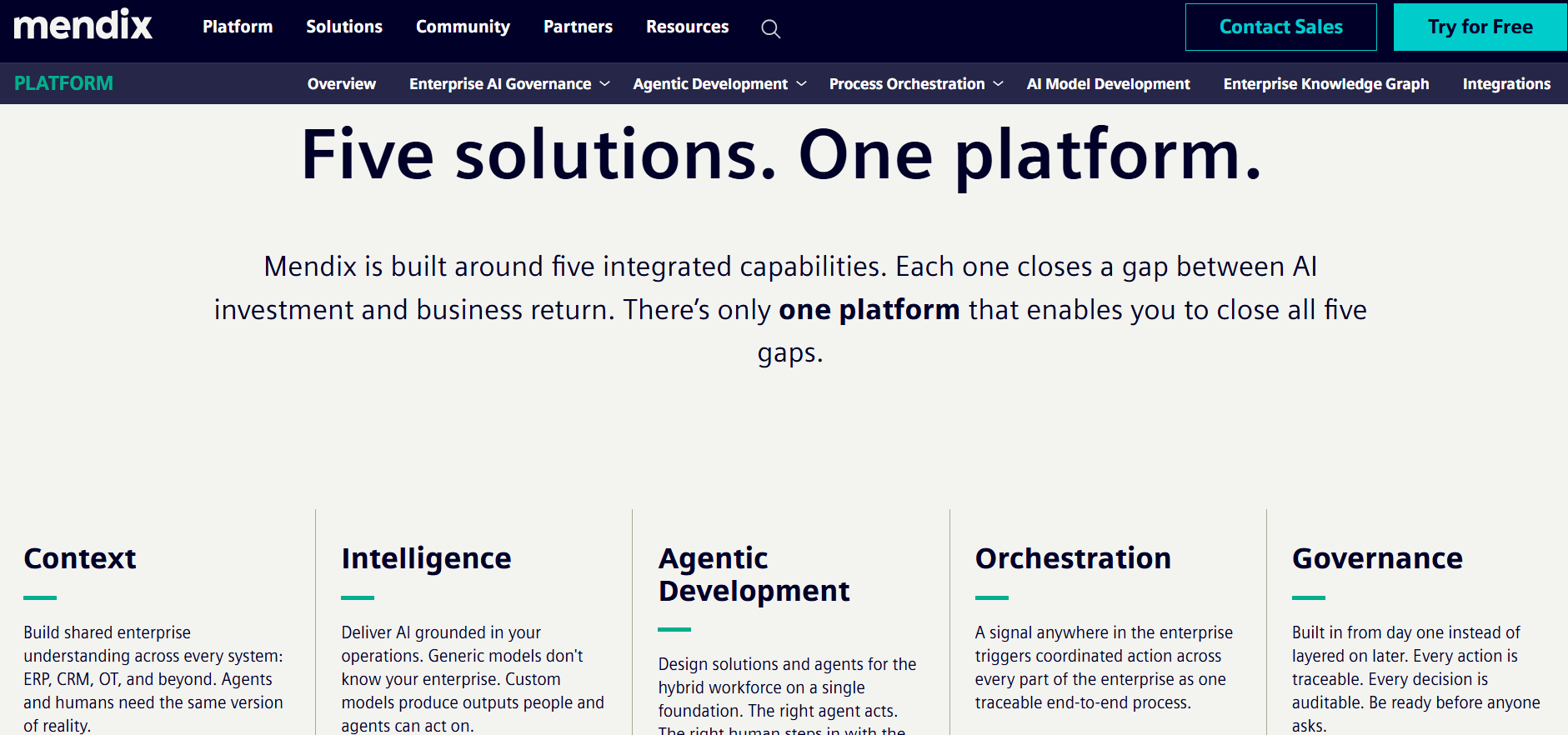The height and width of the screenshot is (735, 1568).
Task: Open the Solutions menu
Action: click(344, 27)
